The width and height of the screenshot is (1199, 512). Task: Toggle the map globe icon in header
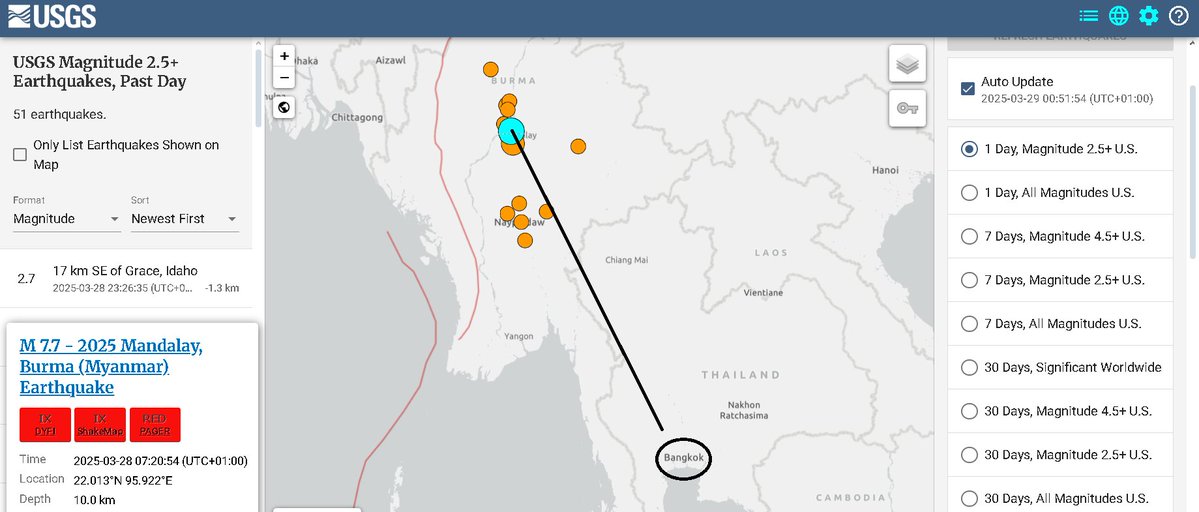click(1119, 15)
